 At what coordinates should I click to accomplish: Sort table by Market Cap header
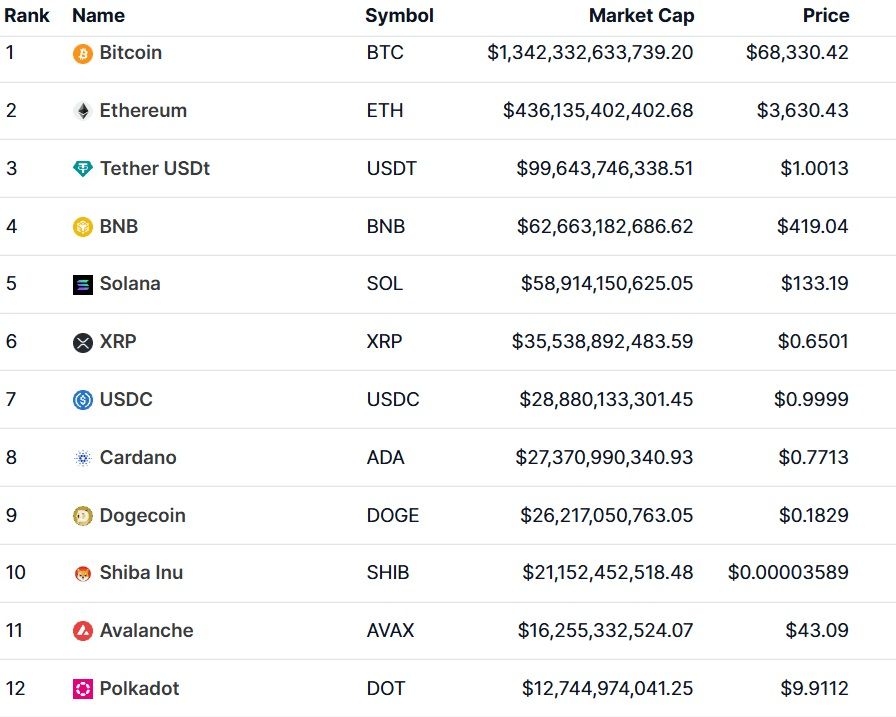point(641,16)
